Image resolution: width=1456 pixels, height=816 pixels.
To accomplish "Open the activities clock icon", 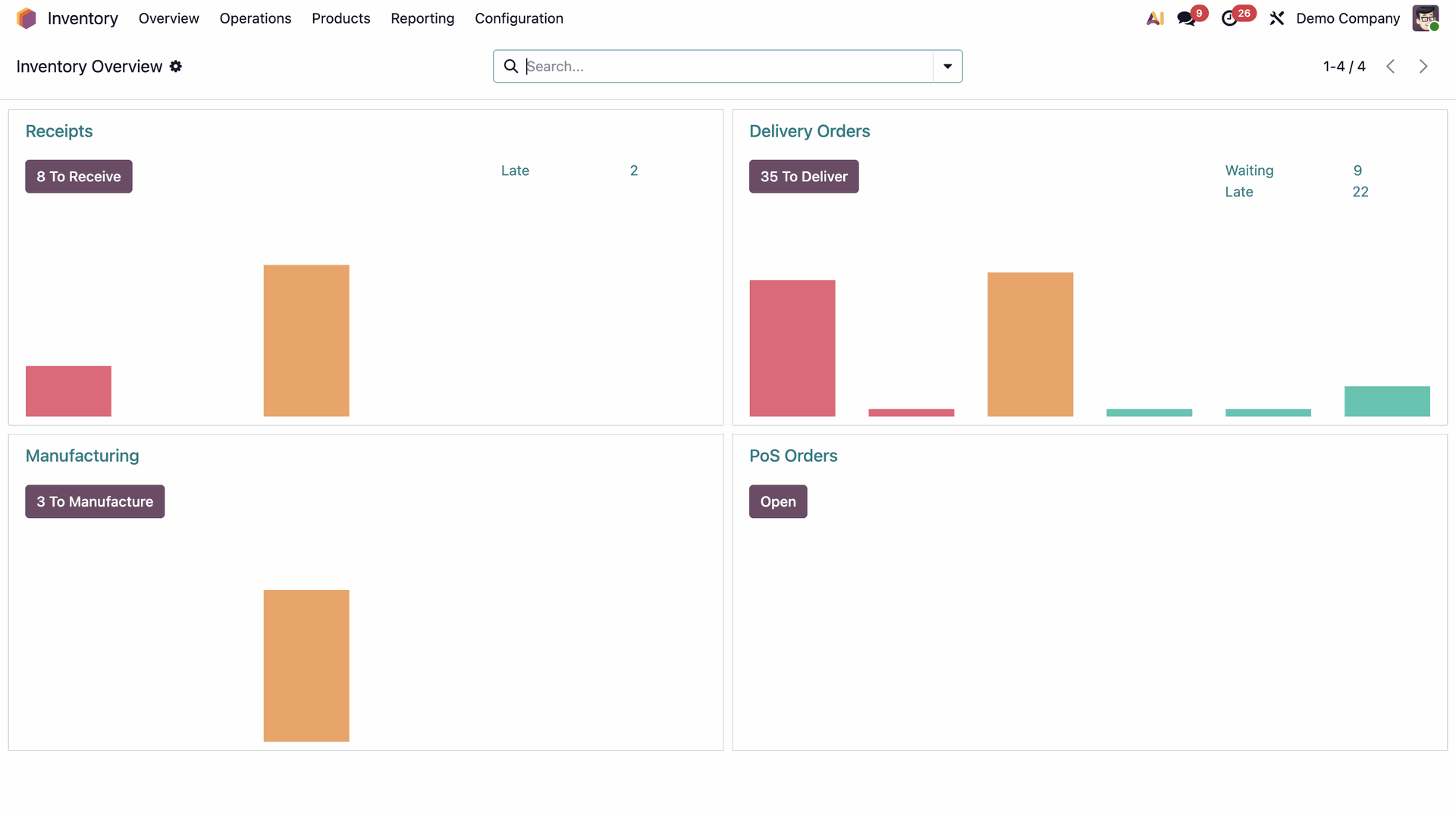I will (1229, 18).
